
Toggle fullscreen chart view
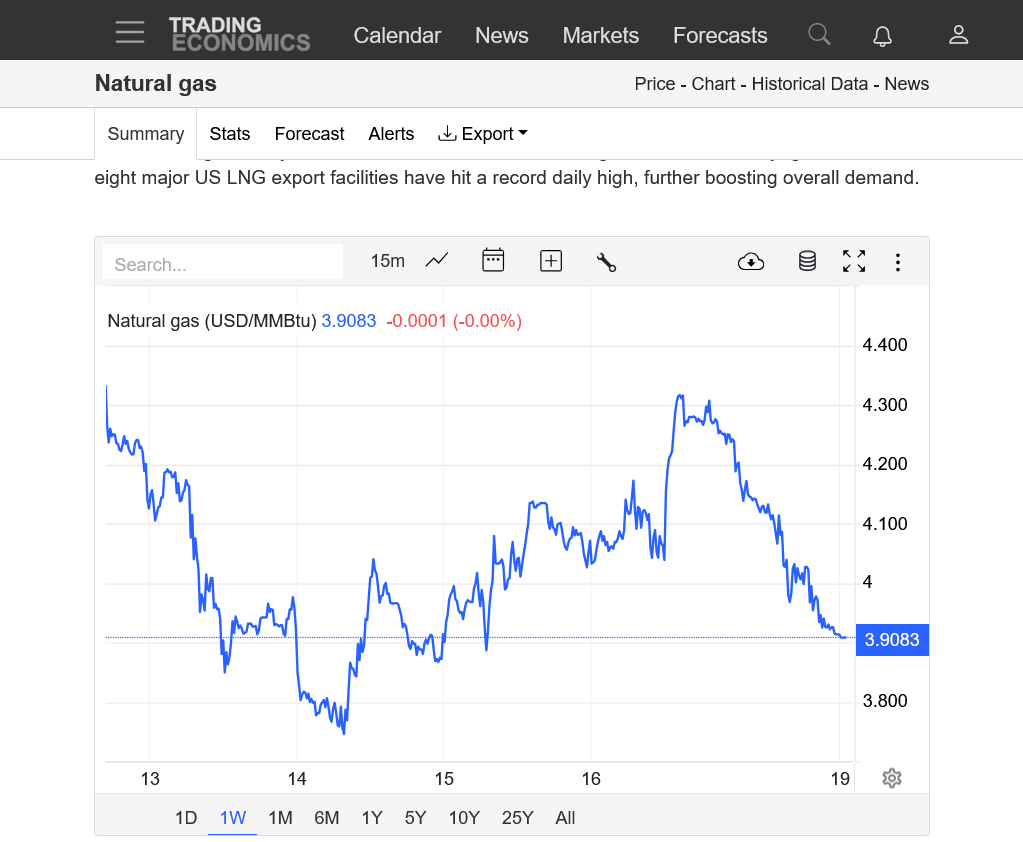click(854, 262)
